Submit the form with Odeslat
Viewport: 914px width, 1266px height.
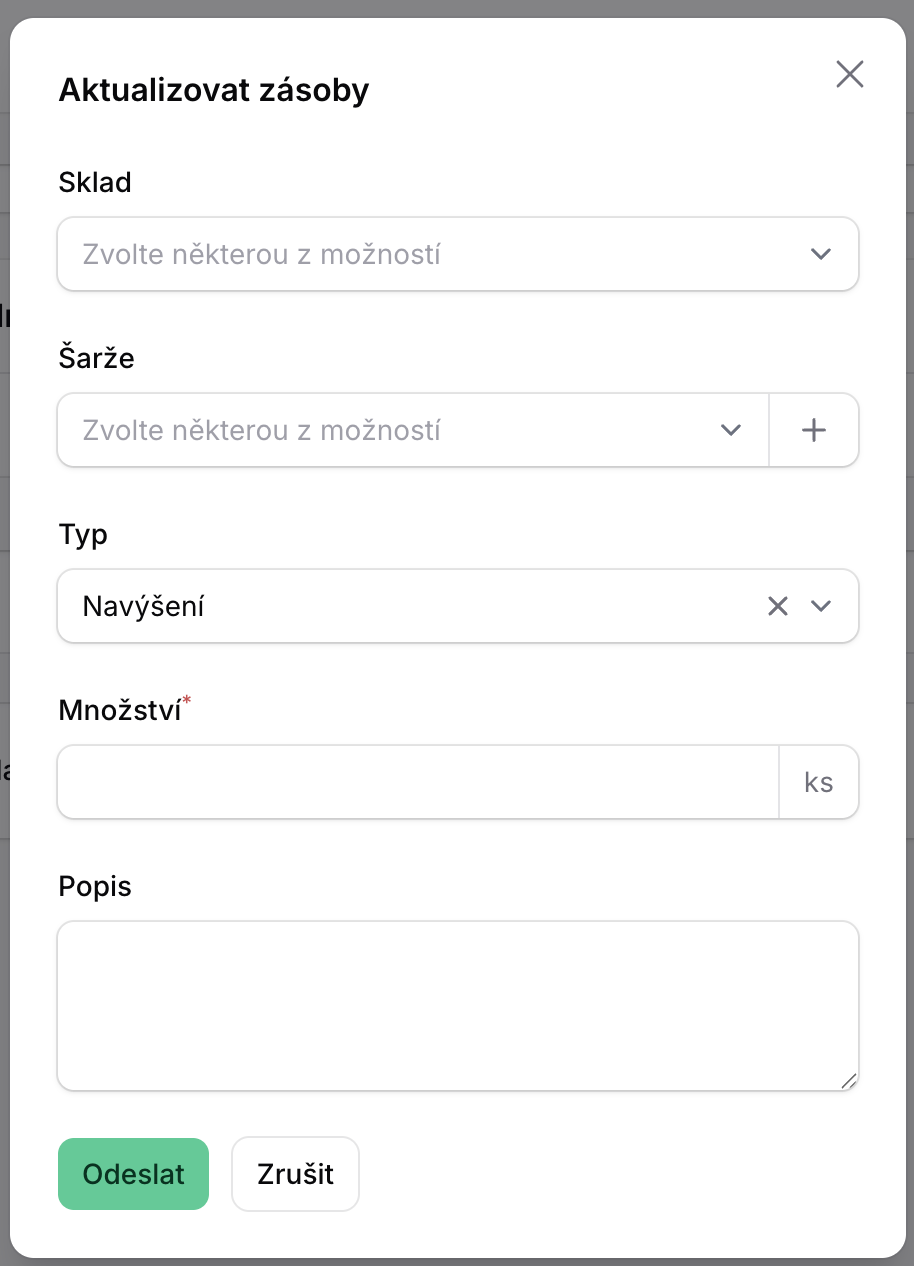point(133,1174)
